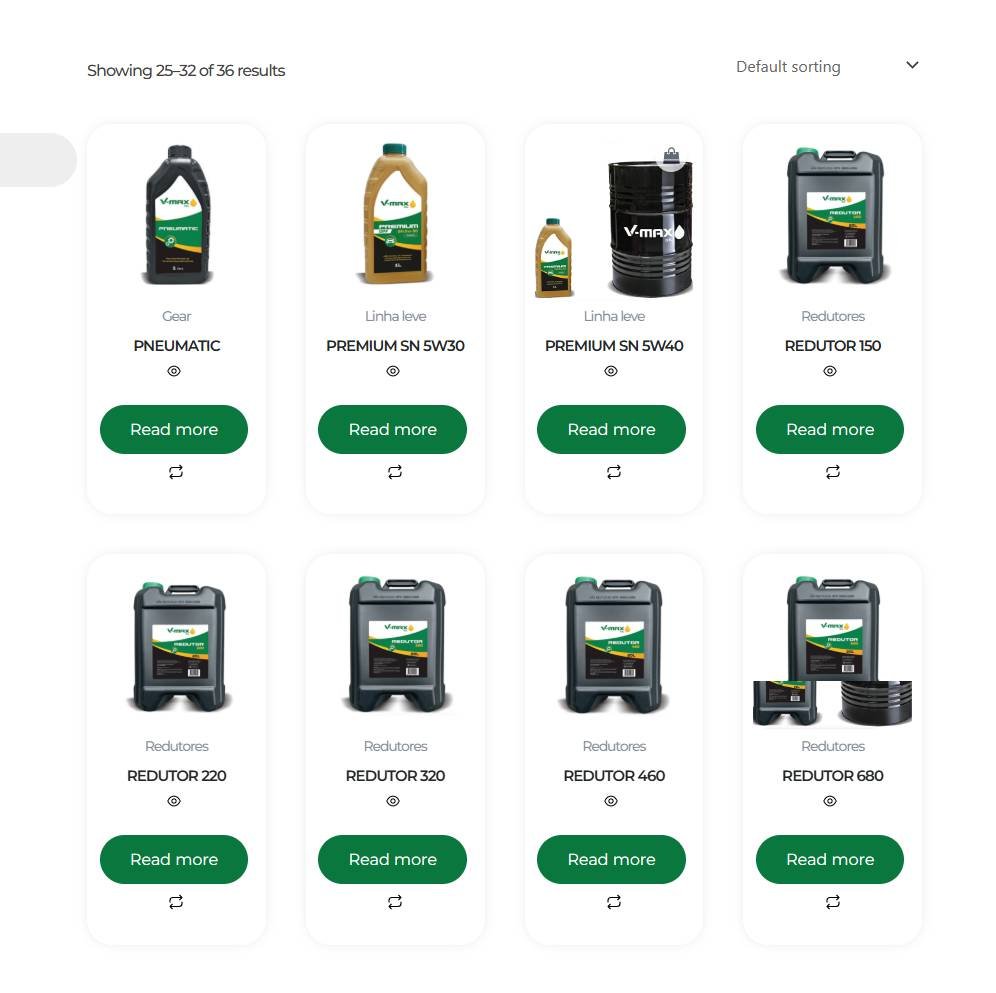Image resolution: width=996 pixels, height=993 pixels.
Task: Click compare icon under REDUTOR 680
Action: [x=833, y=902]
